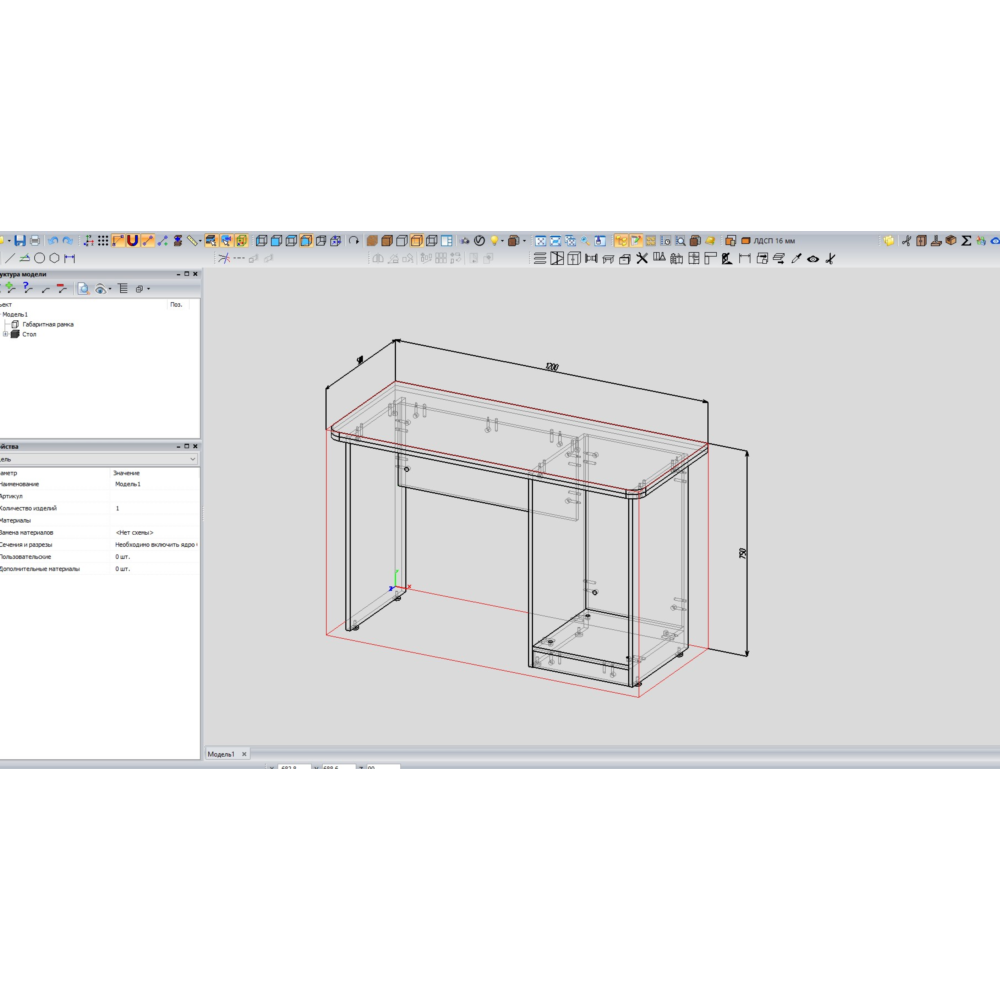Click the Наименование value field Модель1
The height and width of the screenshot is (1000, 1000).
pyautogui.click(x=128, y=484)
